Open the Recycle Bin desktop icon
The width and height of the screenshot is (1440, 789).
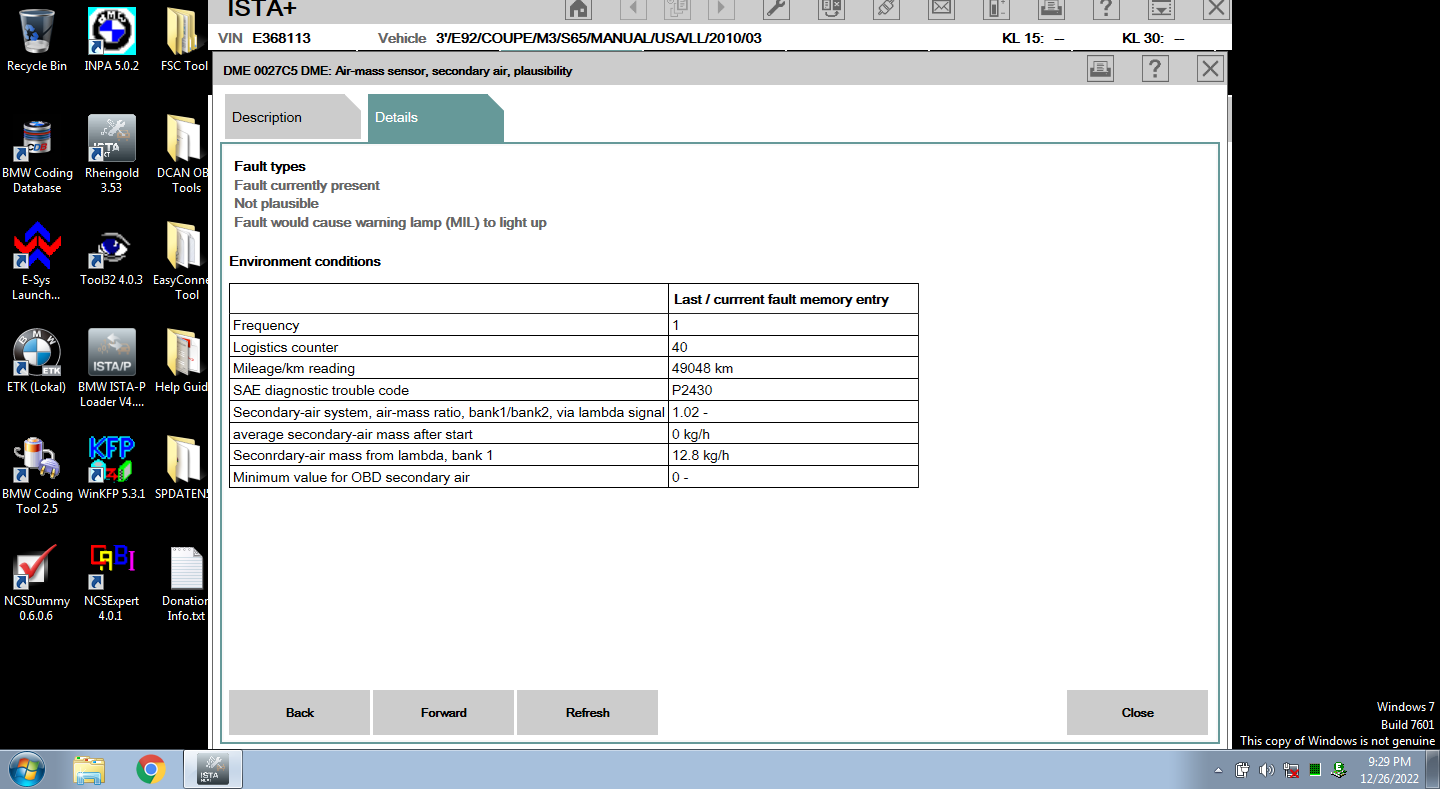coord(37,40)
